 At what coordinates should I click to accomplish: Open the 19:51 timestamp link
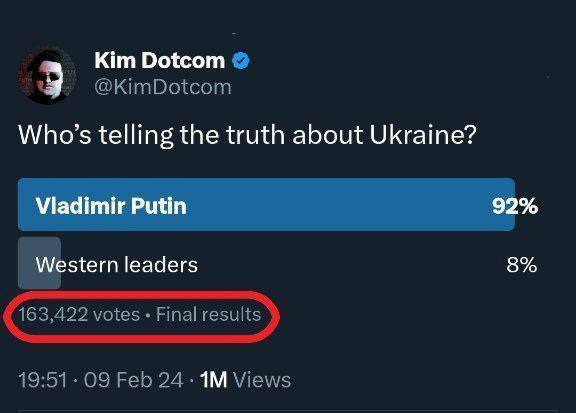(43, 380)
